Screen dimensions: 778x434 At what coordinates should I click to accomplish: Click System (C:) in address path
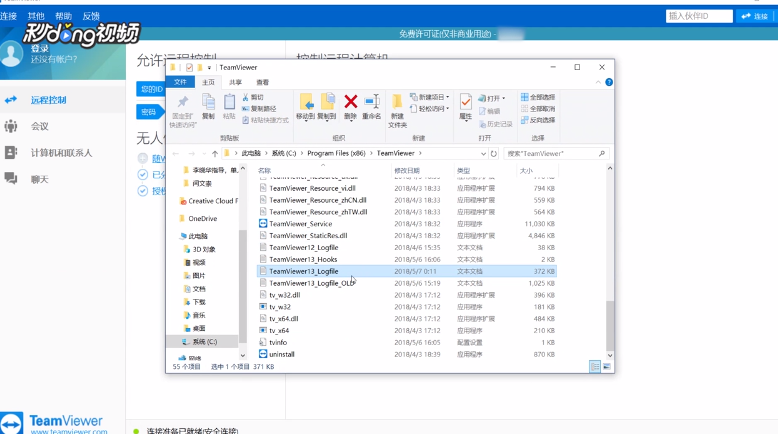pos(283,153)
